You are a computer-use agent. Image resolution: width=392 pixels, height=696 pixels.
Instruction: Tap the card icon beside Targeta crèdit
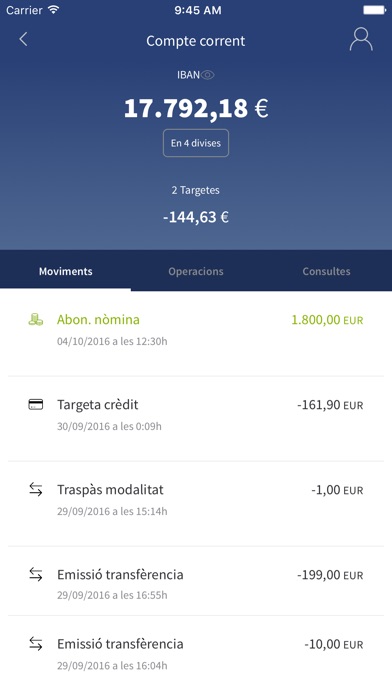coord(36,404)
